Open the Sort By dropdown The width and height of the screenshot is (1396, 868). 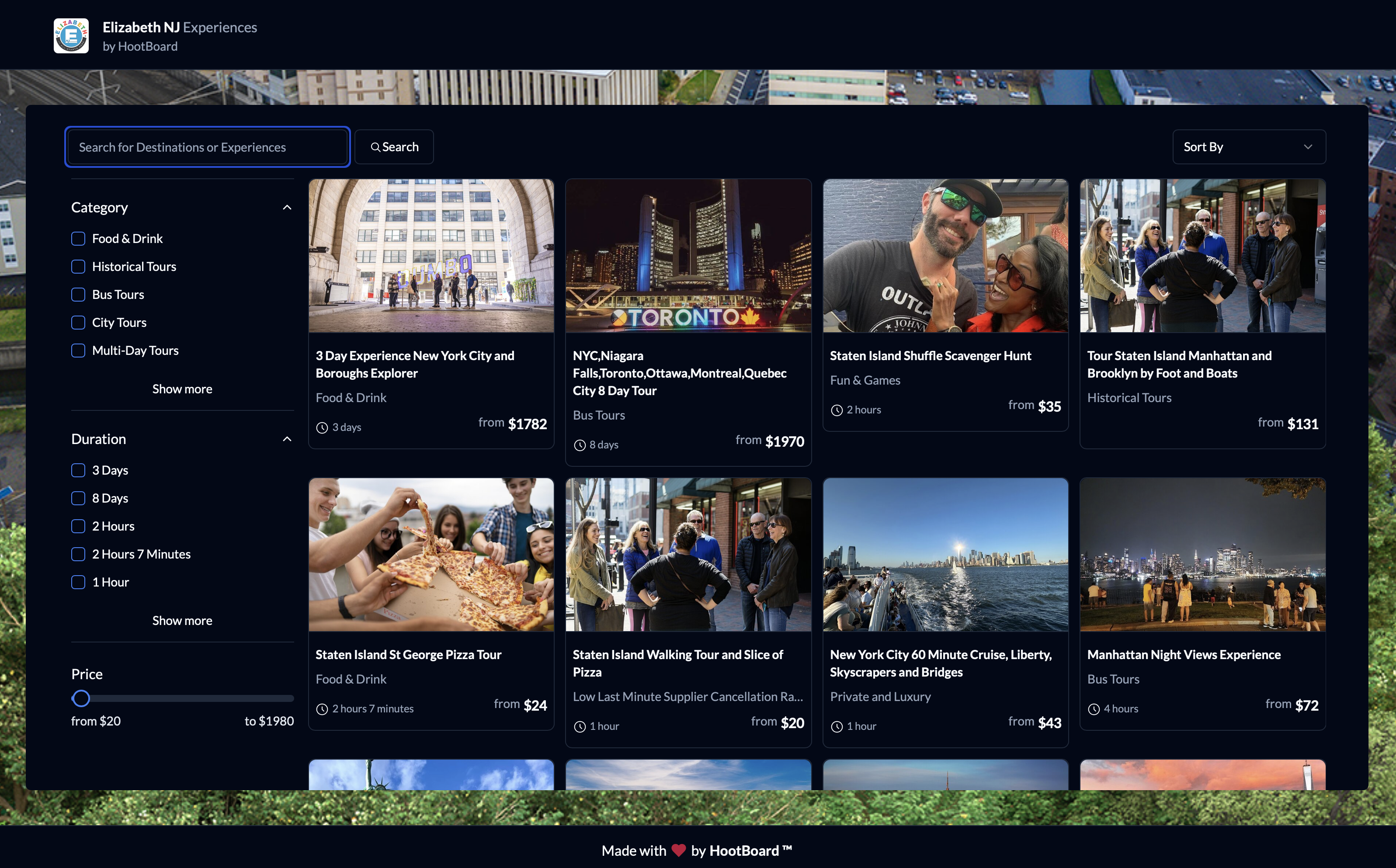click(x=1248, y=147)
